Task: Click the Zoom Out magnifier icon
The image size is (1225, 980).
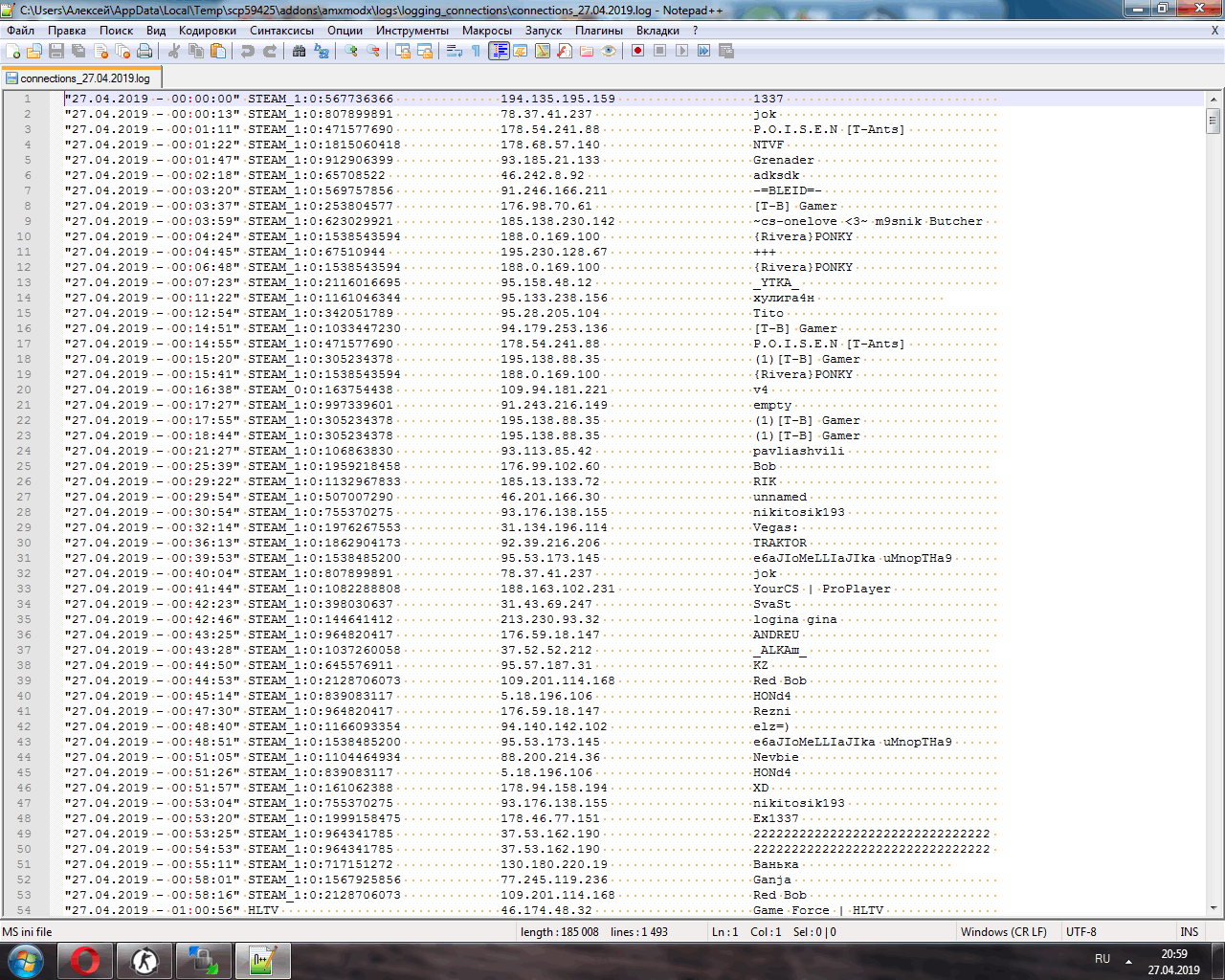Action: coord(373,51)
